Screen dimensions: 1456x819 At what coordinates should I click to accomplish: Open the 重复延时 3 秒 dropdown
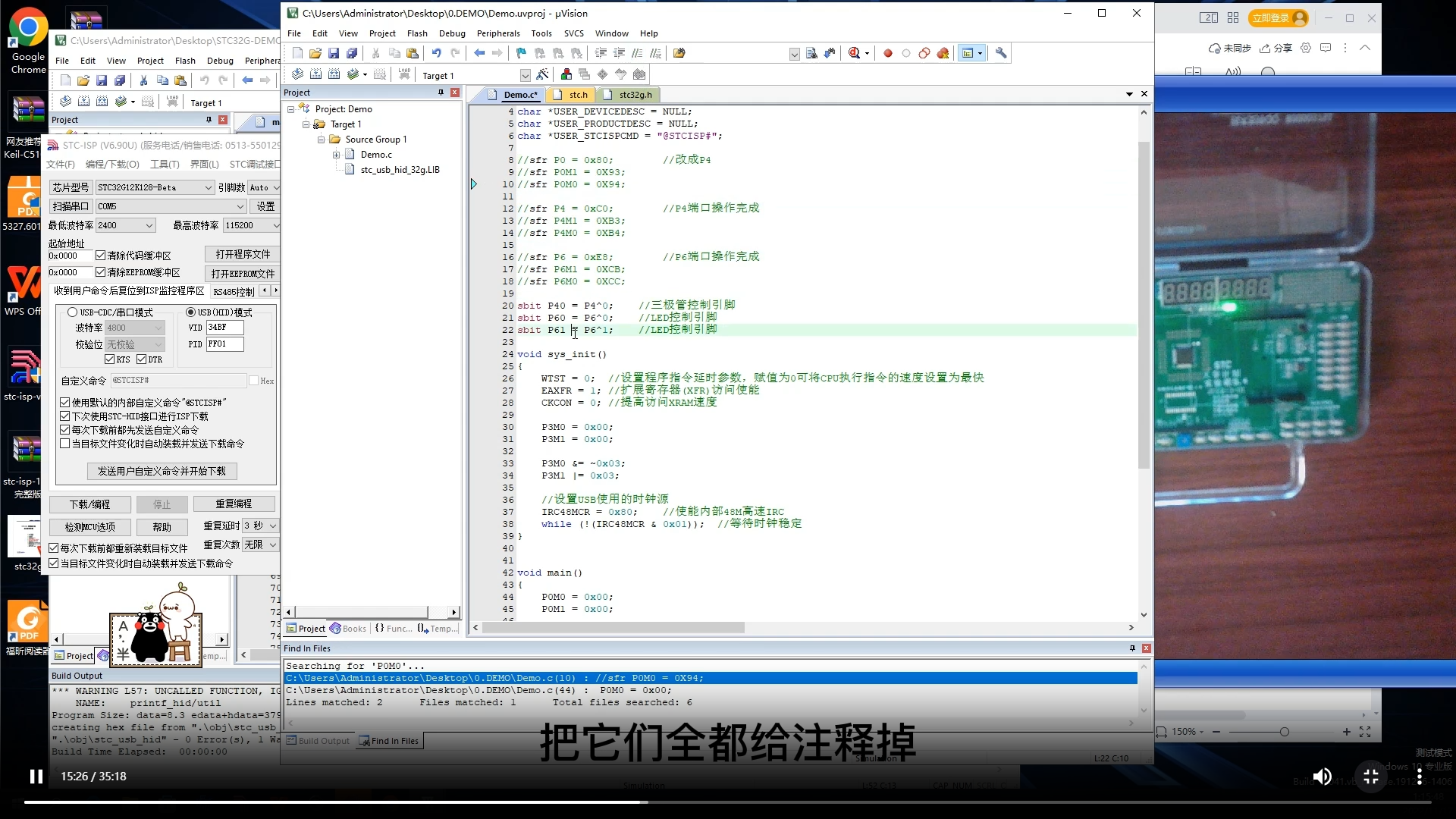pyautogui.click(x=273, y=526)
